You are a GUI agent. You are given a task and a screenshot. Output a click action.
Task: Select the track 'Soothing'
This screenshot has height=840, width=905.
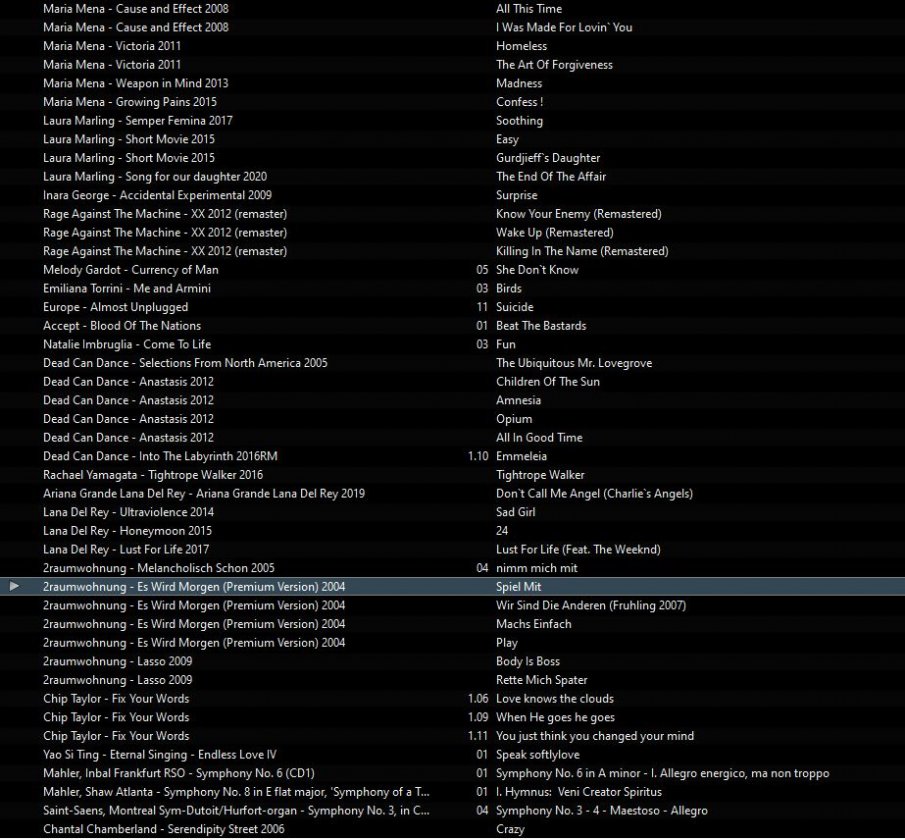tap(519, 121)
